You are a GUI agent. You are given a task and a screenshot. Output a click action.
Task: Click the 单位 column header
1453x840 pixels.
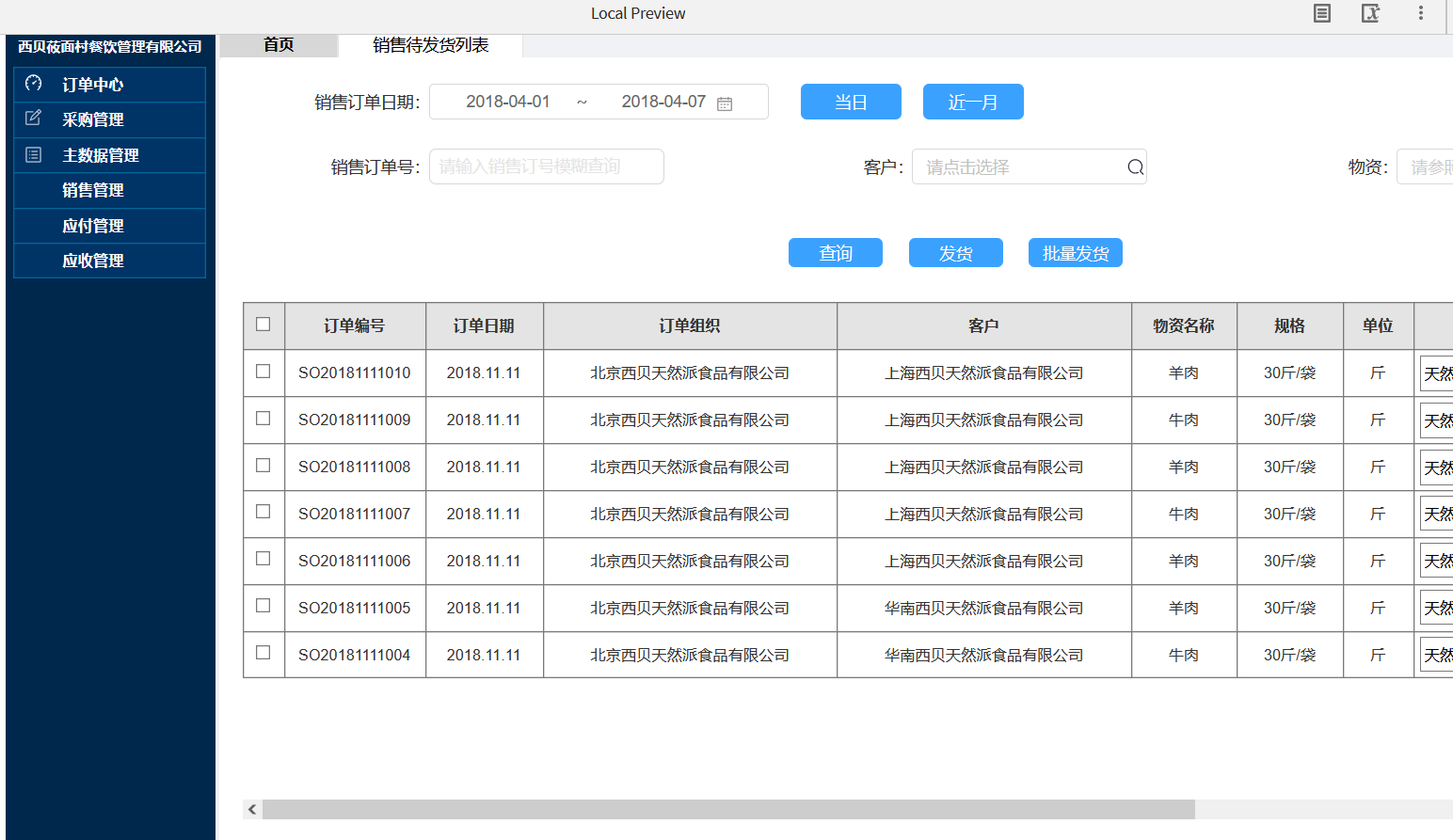[1378, 325]
